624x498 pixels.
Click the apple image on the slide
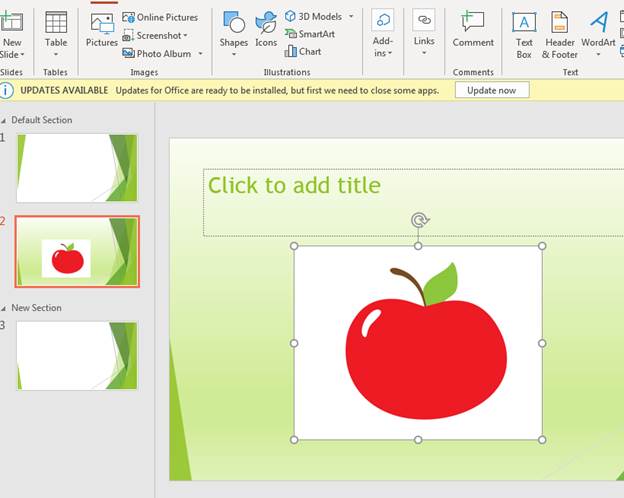click(418, 343)
